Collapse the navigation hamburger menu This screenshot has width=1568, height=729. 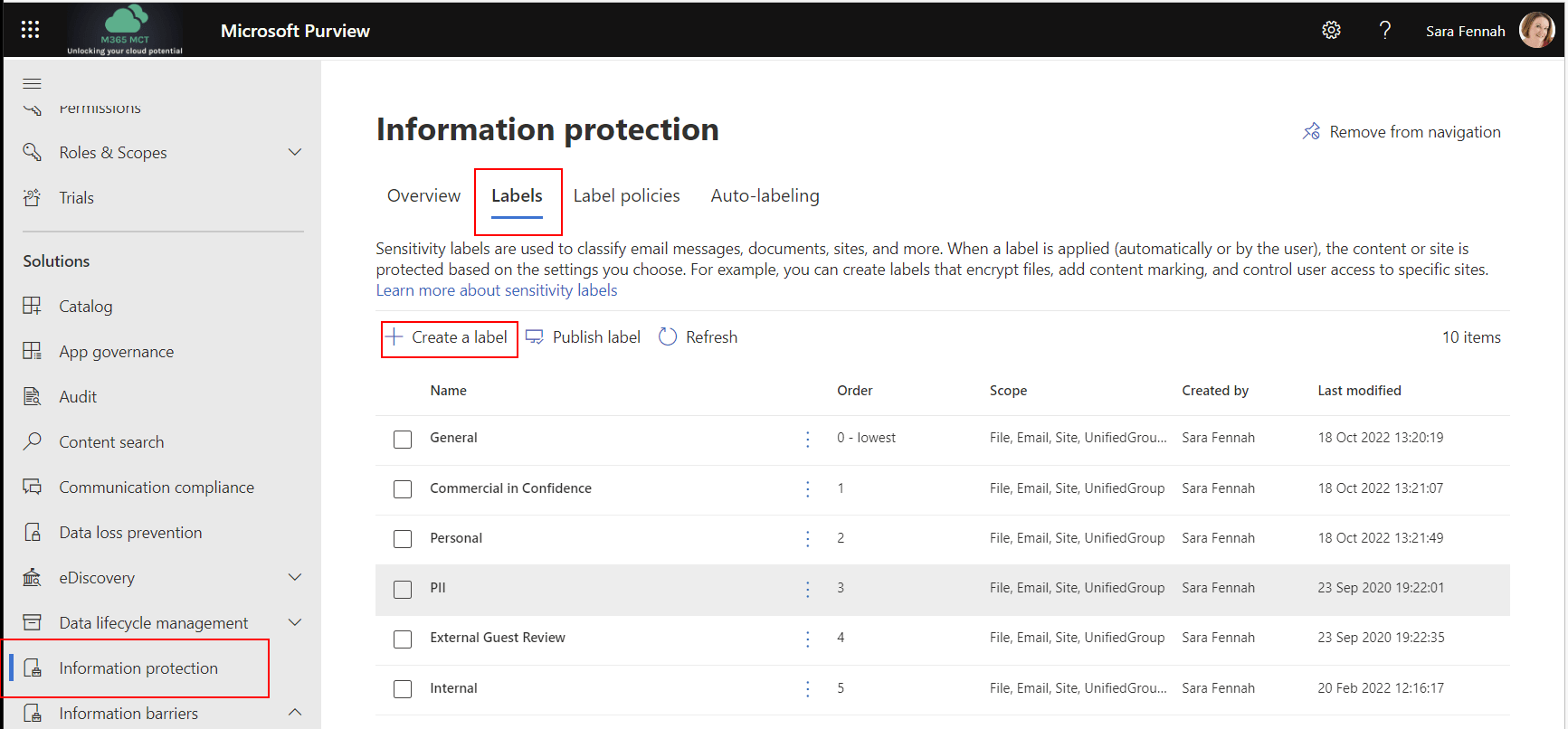tap(32, 83)
